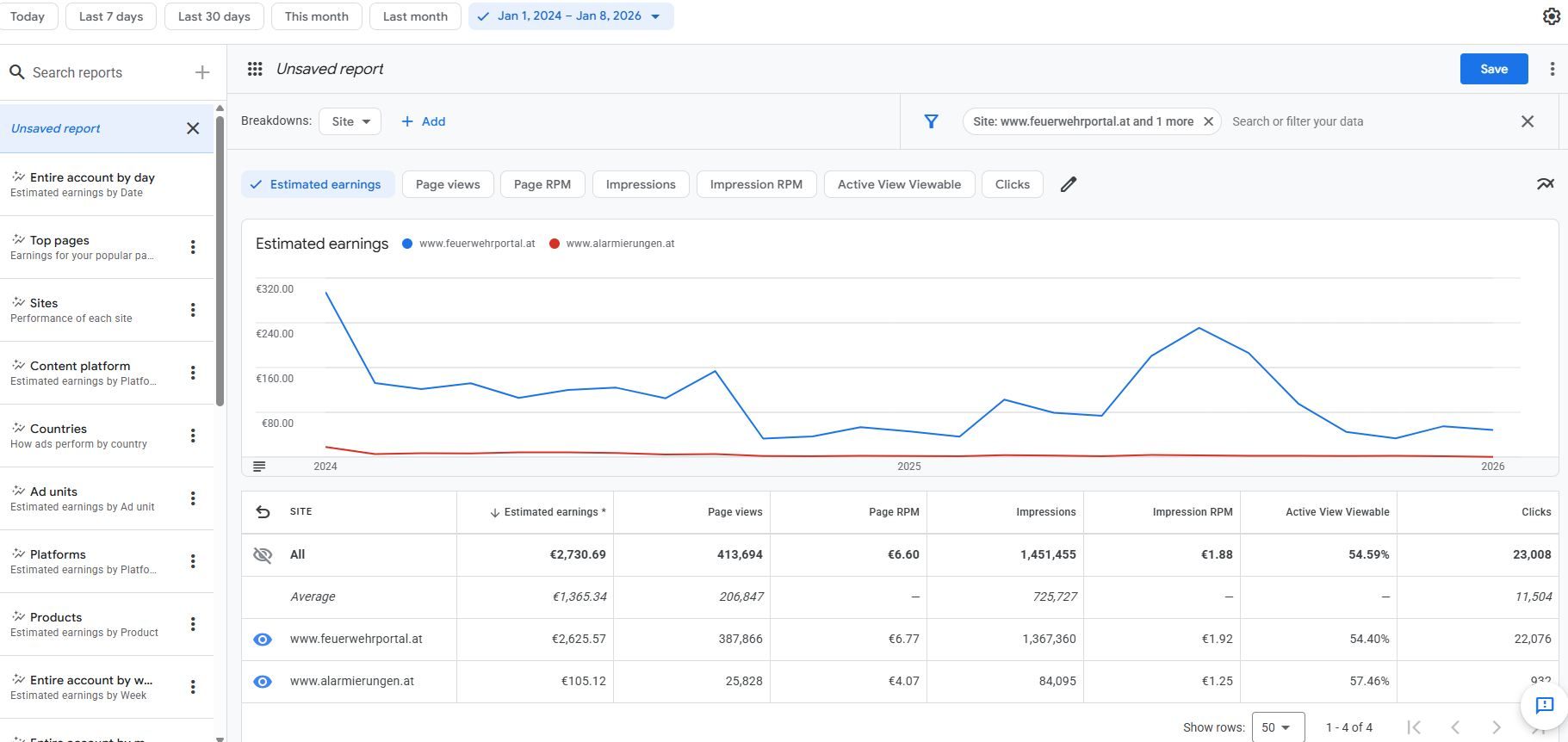Screen dimensions: 1568x742
Task: Click the filter funnel icon
Action: tap(931, 121)
